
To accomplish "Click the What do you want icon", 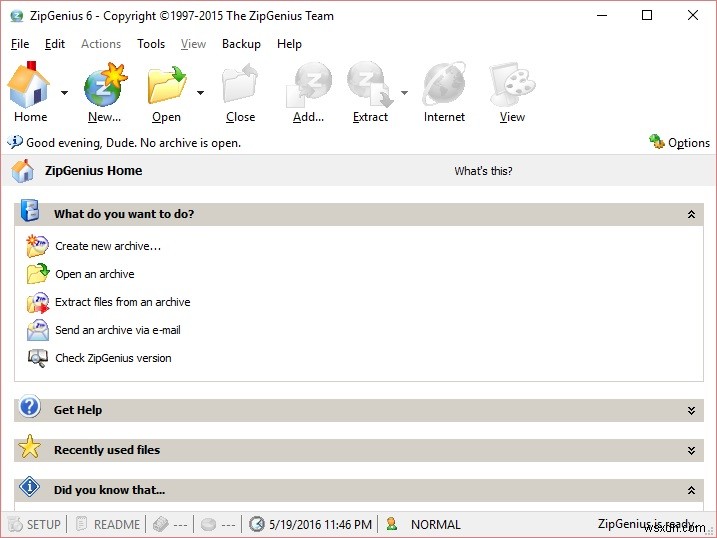I will point(30,210).
